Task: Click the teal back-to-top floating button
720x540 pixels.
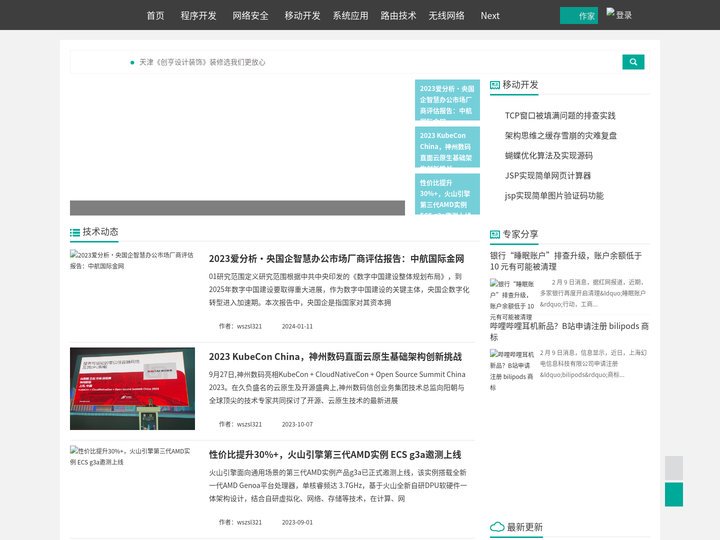Action: click(674, 494)
